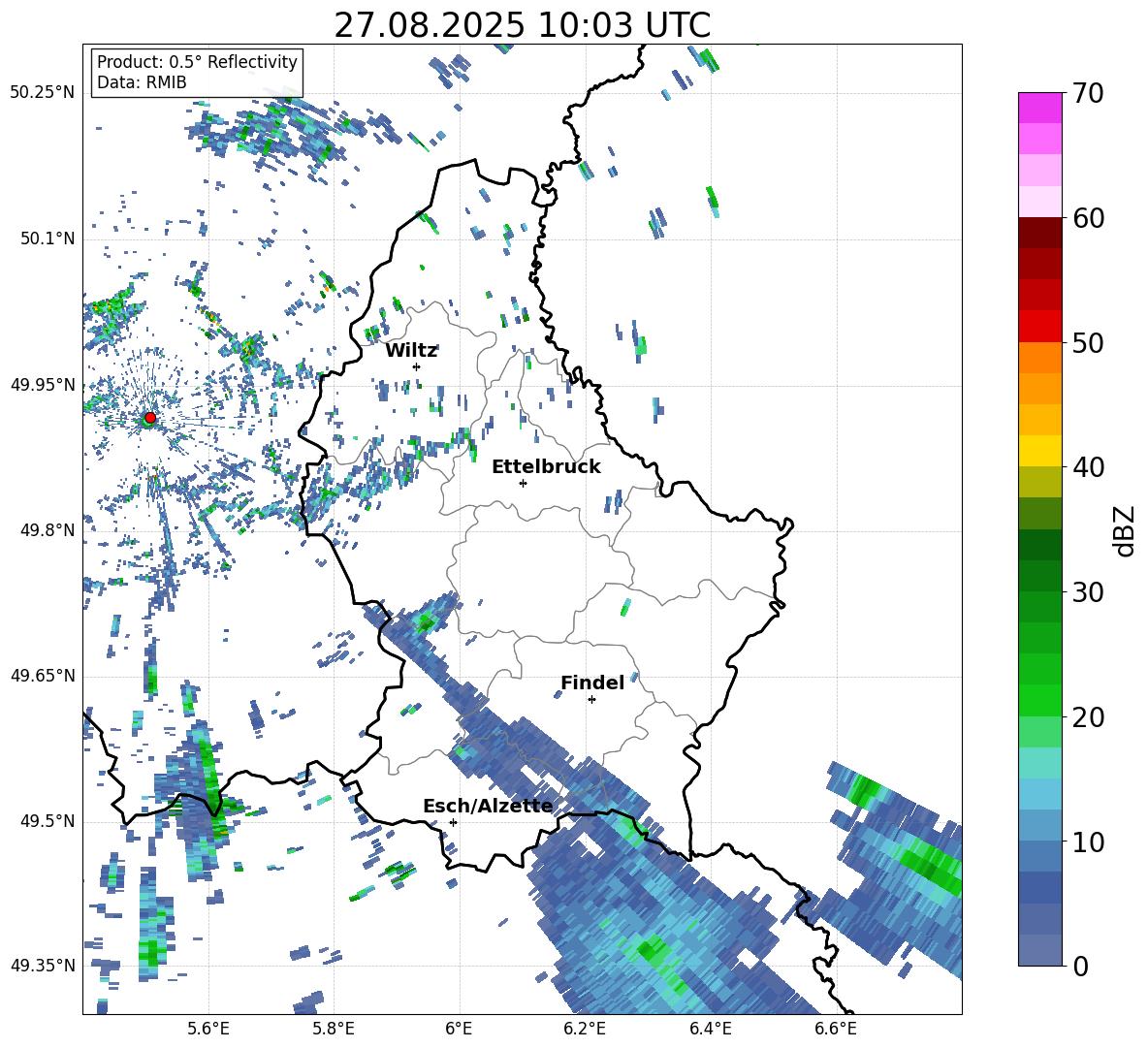Click the Findel city label
The width and height of the screenshot is (1148, 1048).
coord(592,683)
